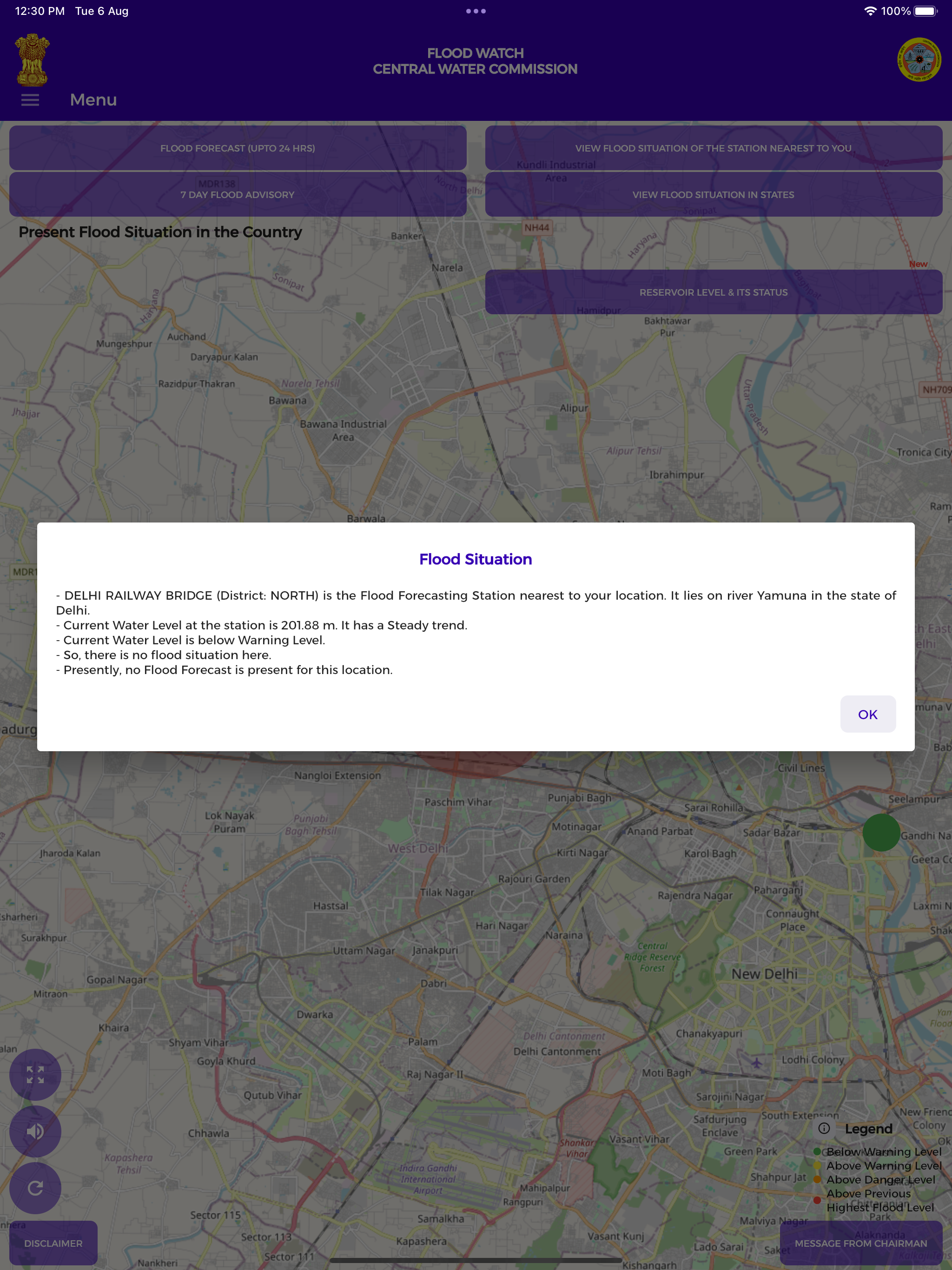The height and width of the screenshot is (1270, 952).
Task: View flood situation of nearest station
Action: (x=714, y=148)
